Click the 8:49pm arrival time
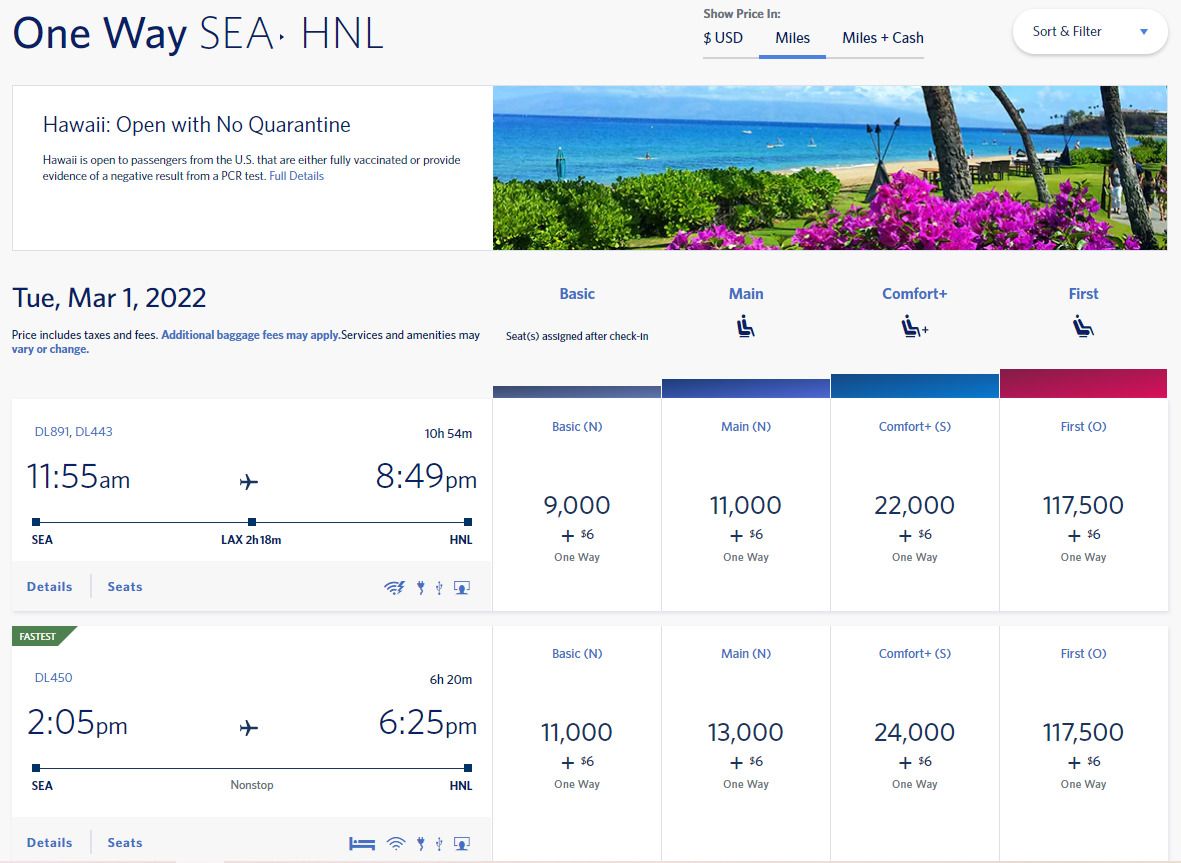The height and width of the screenshot is (863, 1181). pyautogui.click(x=426, y=477)
